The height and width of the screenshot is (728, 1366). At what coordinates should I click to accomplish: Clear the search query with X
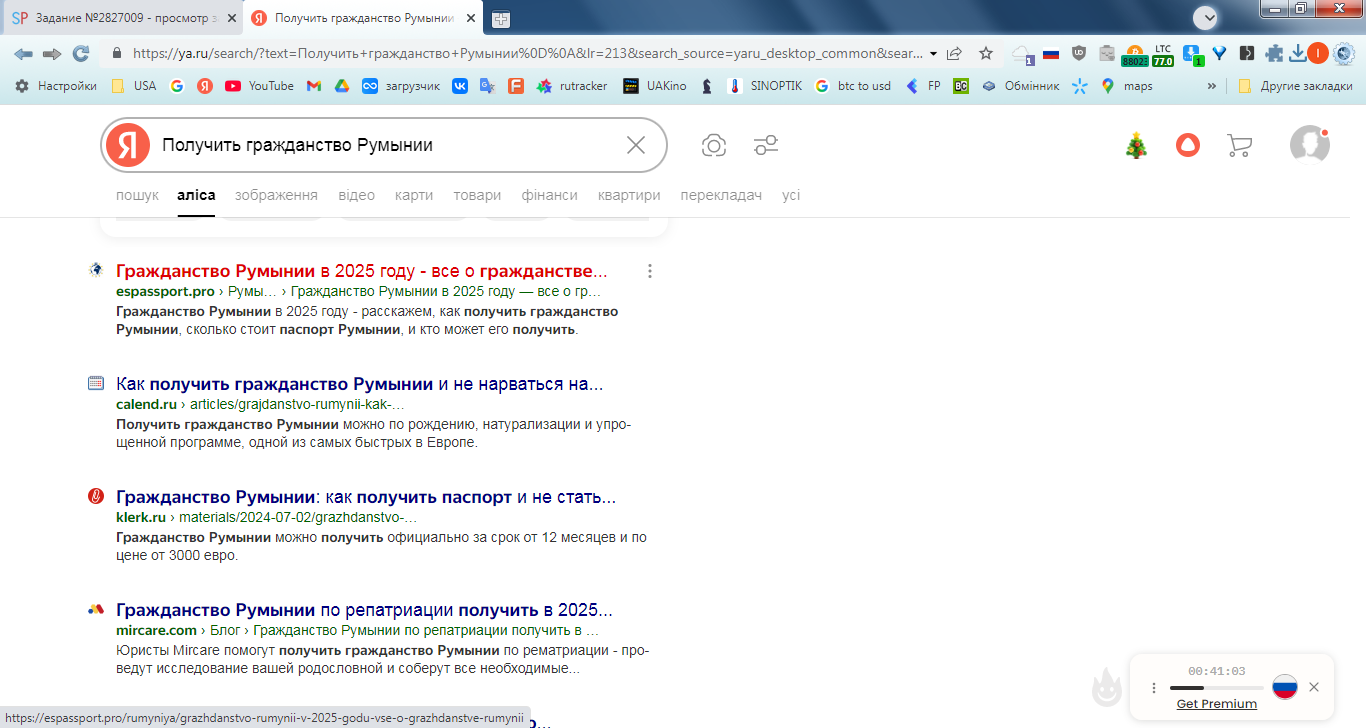tap(636, 145)
